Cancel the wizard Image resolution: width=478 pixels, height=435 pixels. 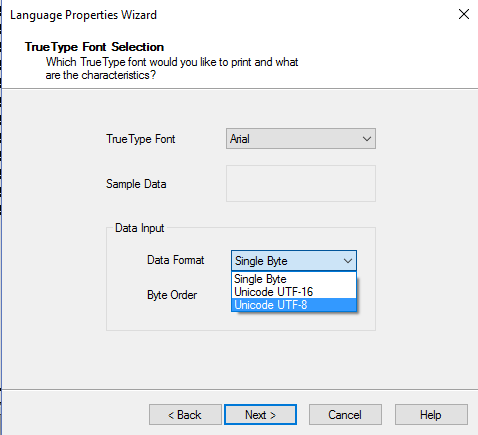(x=345, y=415)
